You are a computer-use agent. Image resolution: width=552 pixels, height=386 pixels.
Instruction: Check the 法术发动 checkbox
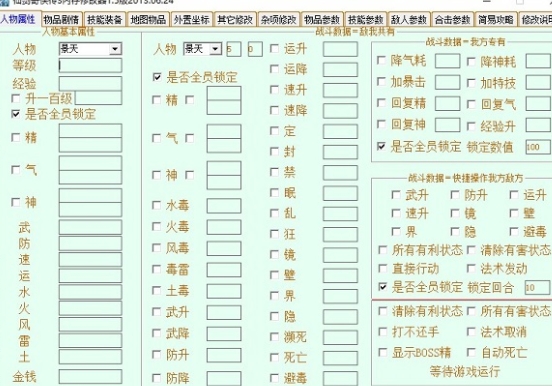coord(471,268)
